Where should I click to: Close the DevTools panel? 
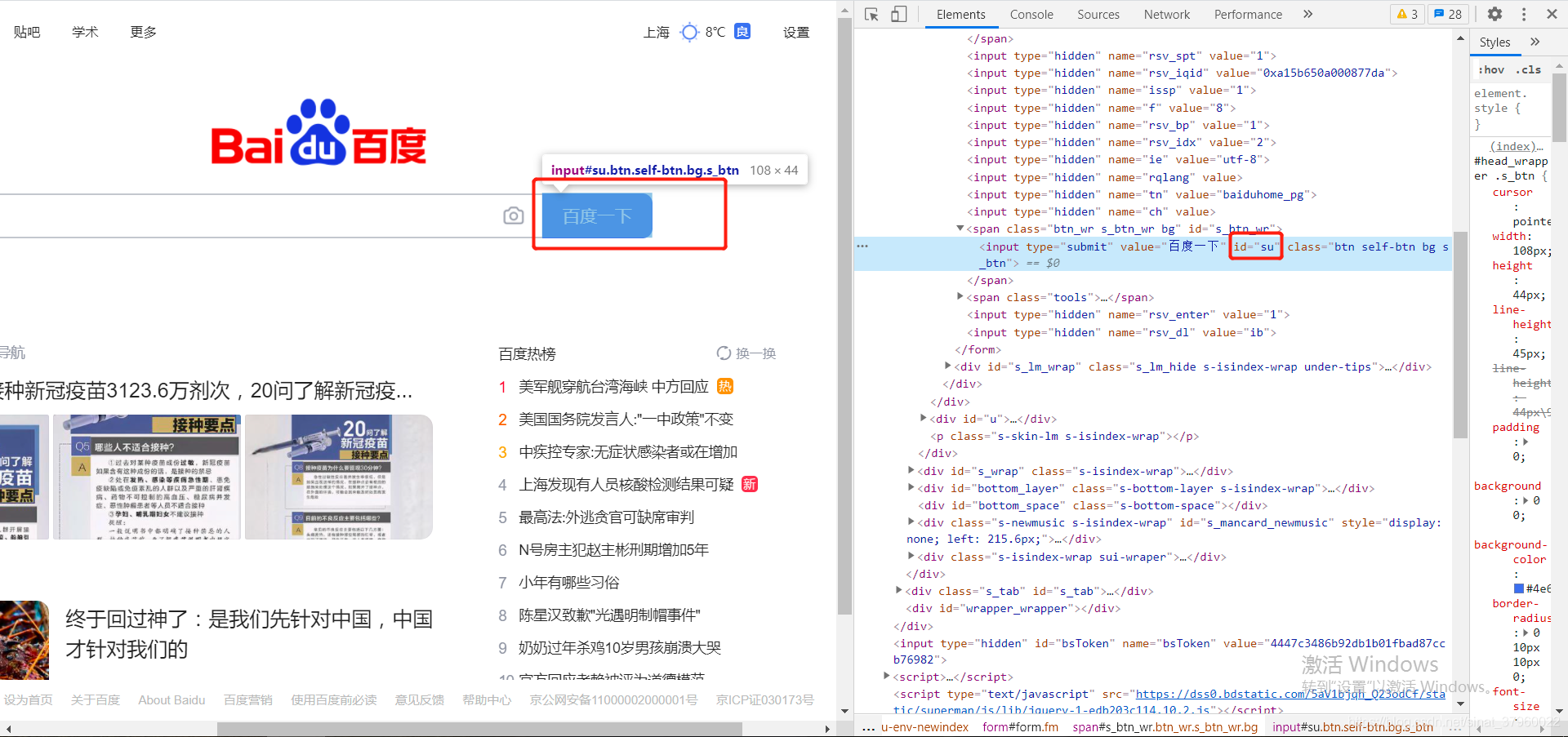coord(1552,14)
